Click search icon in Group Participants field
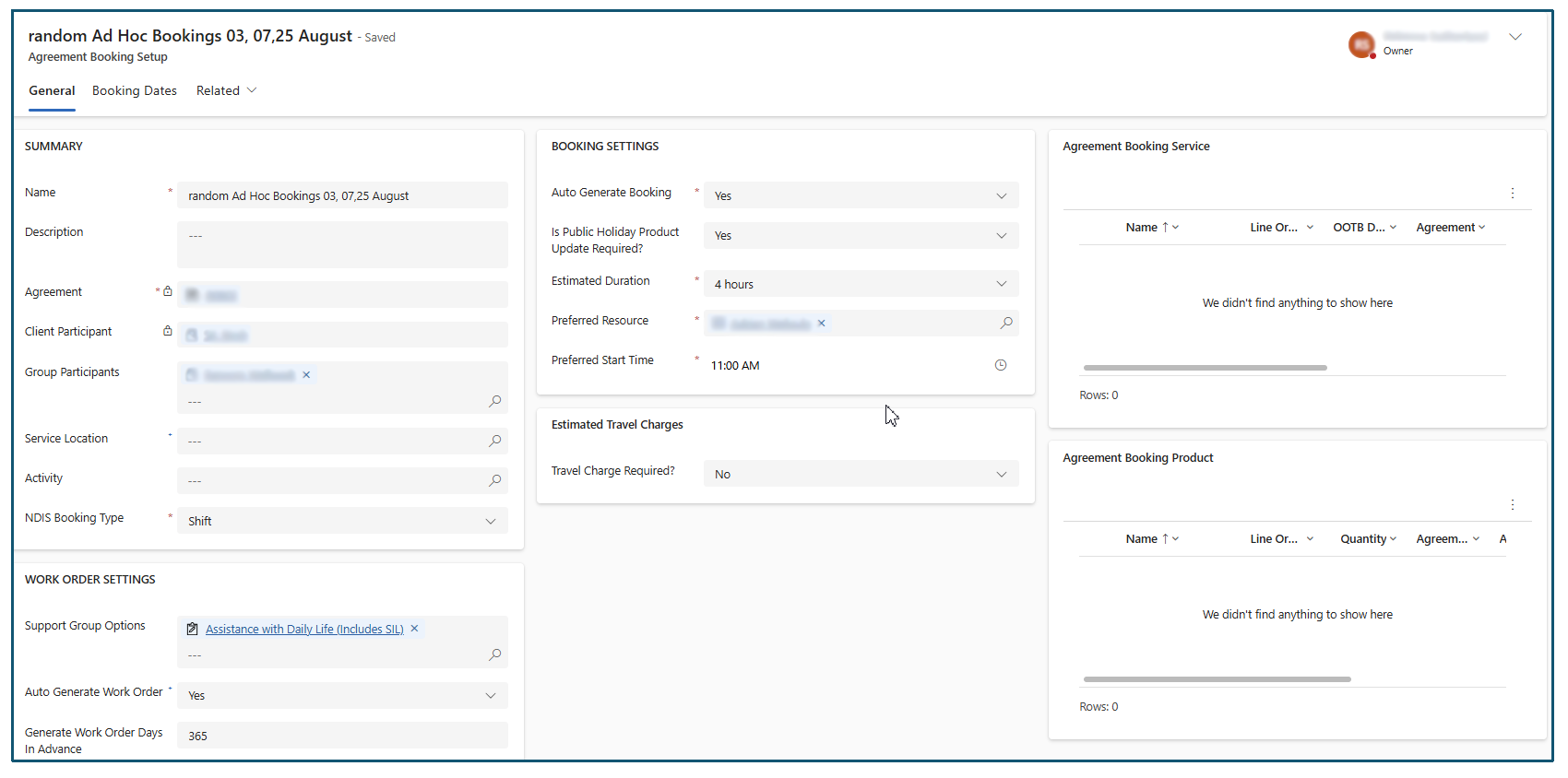Viewport: 1568px width, 778px height. click(495, 402)
